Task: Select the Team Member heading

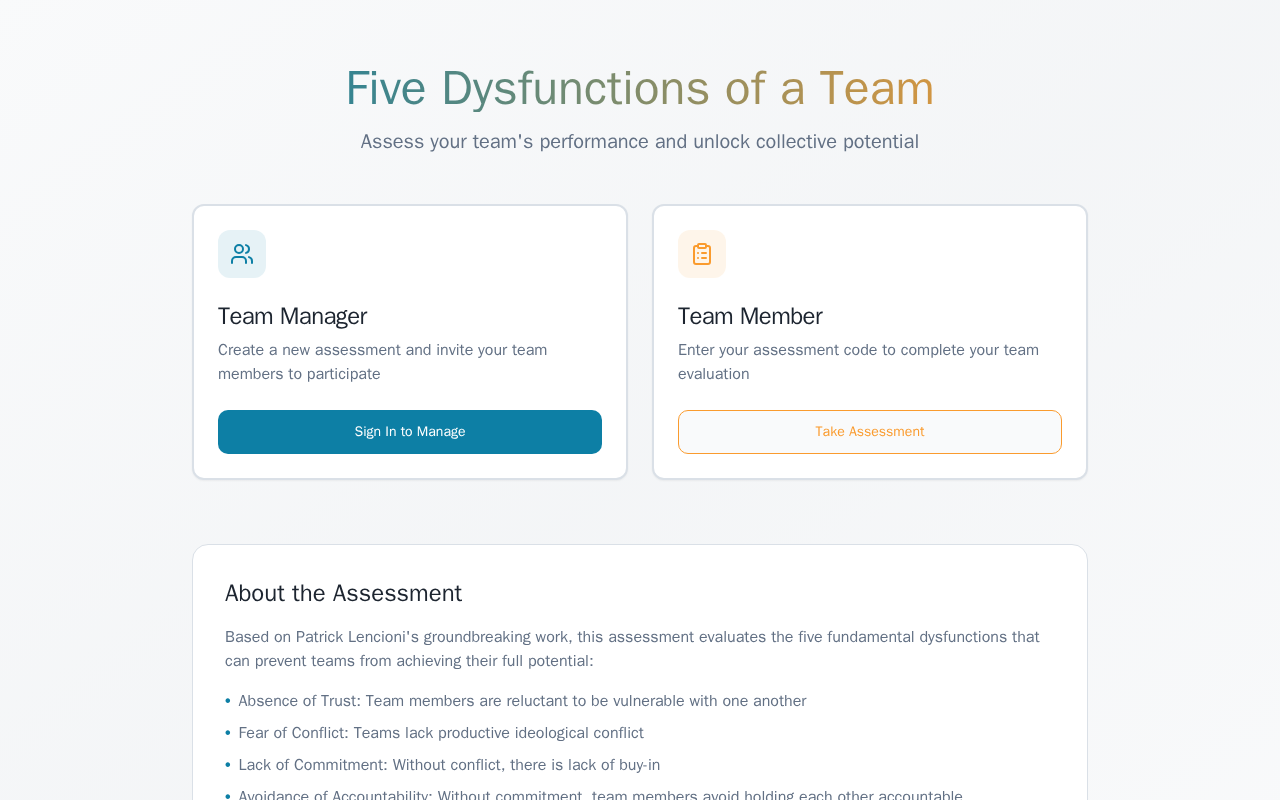Action: click(x=750, y=316)
